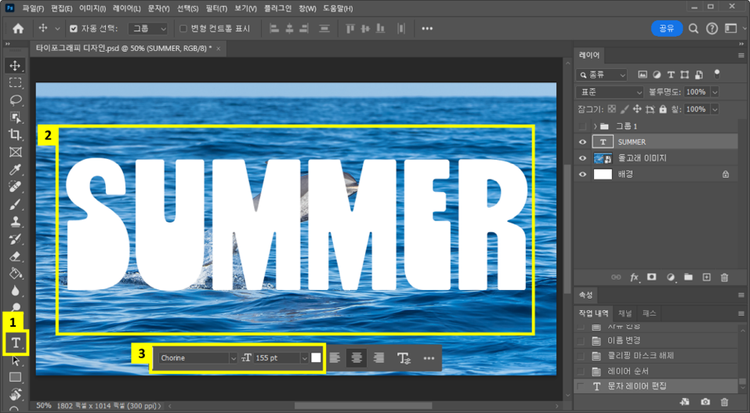Select the Clone Stamp tool

tap(15, 222)
